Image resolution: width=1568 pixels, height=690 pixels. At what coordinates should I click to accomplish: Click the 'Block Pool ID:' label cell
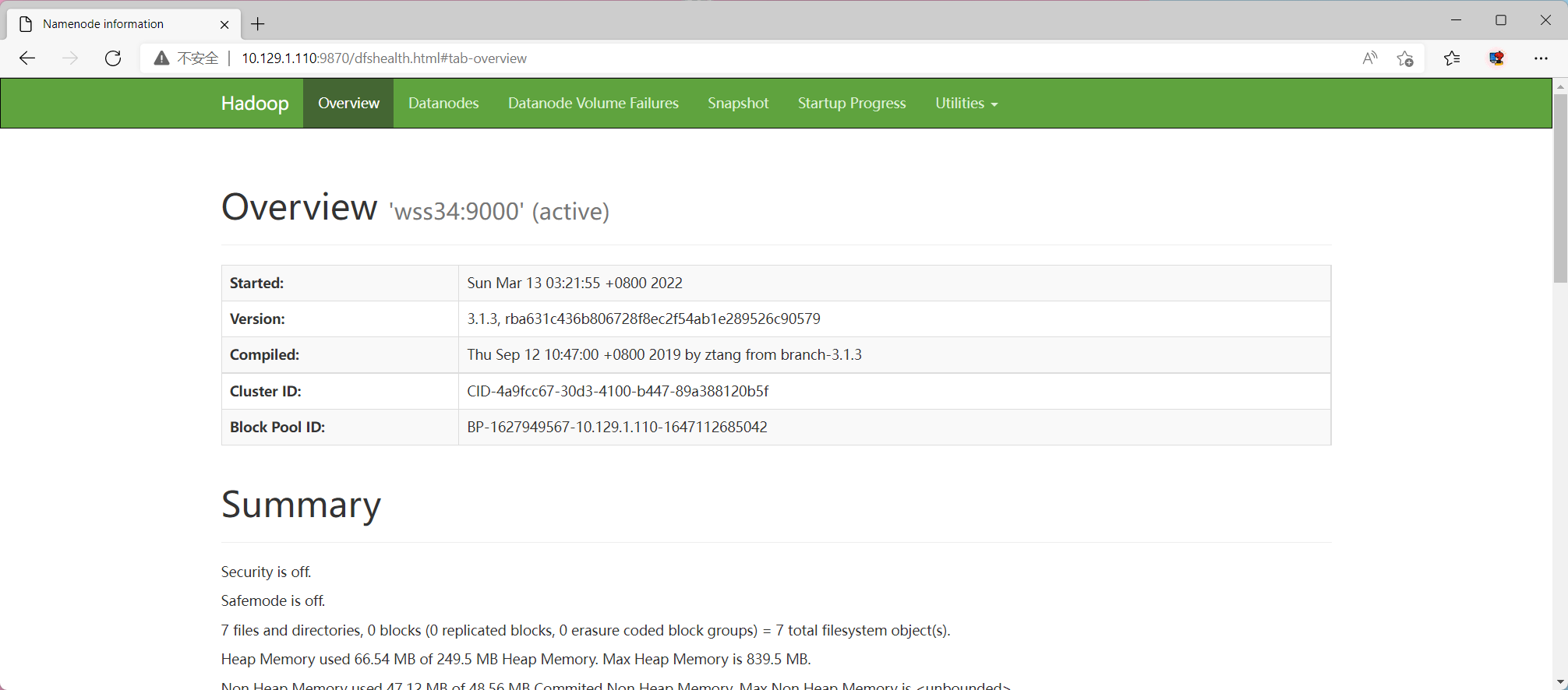[x=340, y=427]
